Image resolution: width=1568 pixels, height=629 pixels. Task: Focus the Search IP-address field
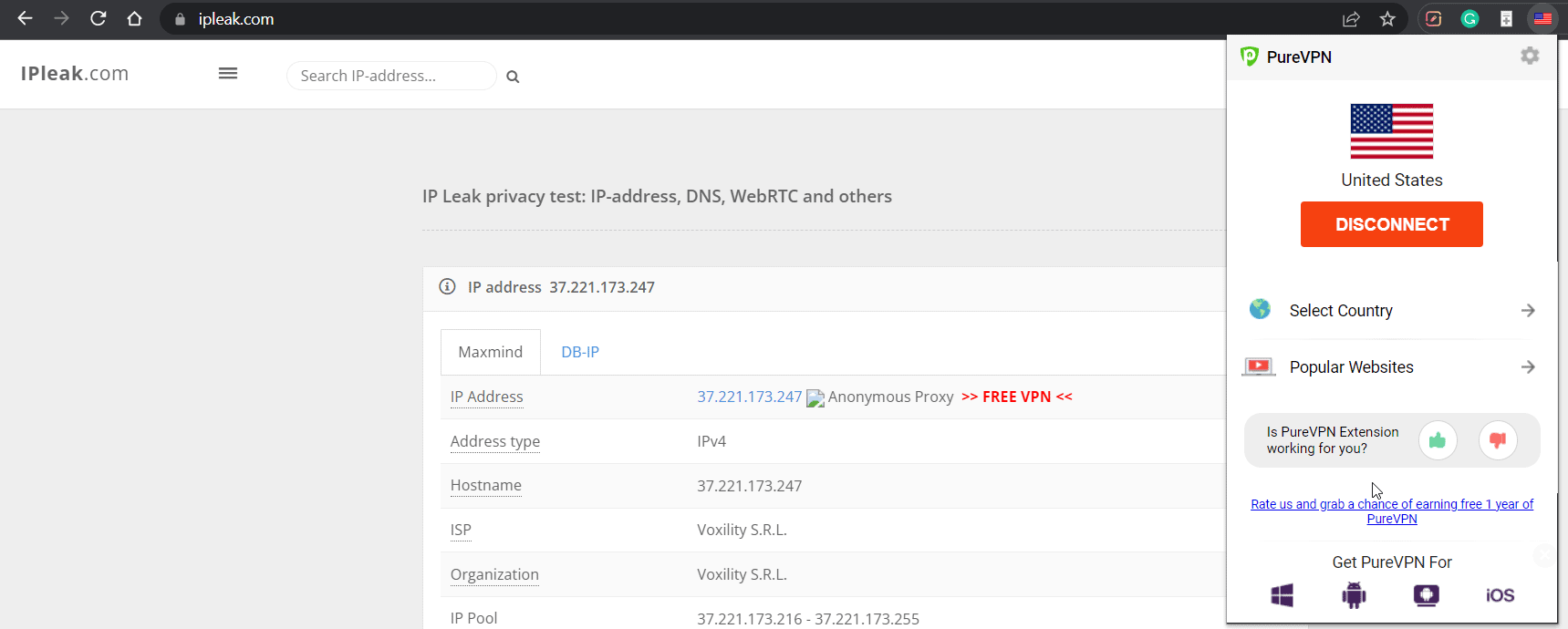pos(391,76)
